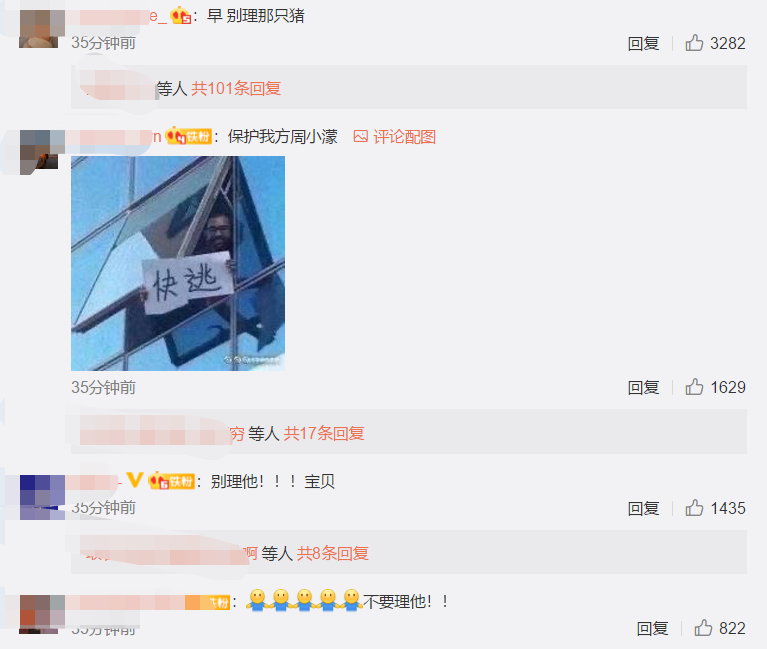Open the first commenter's avatar

coord(42,28)
